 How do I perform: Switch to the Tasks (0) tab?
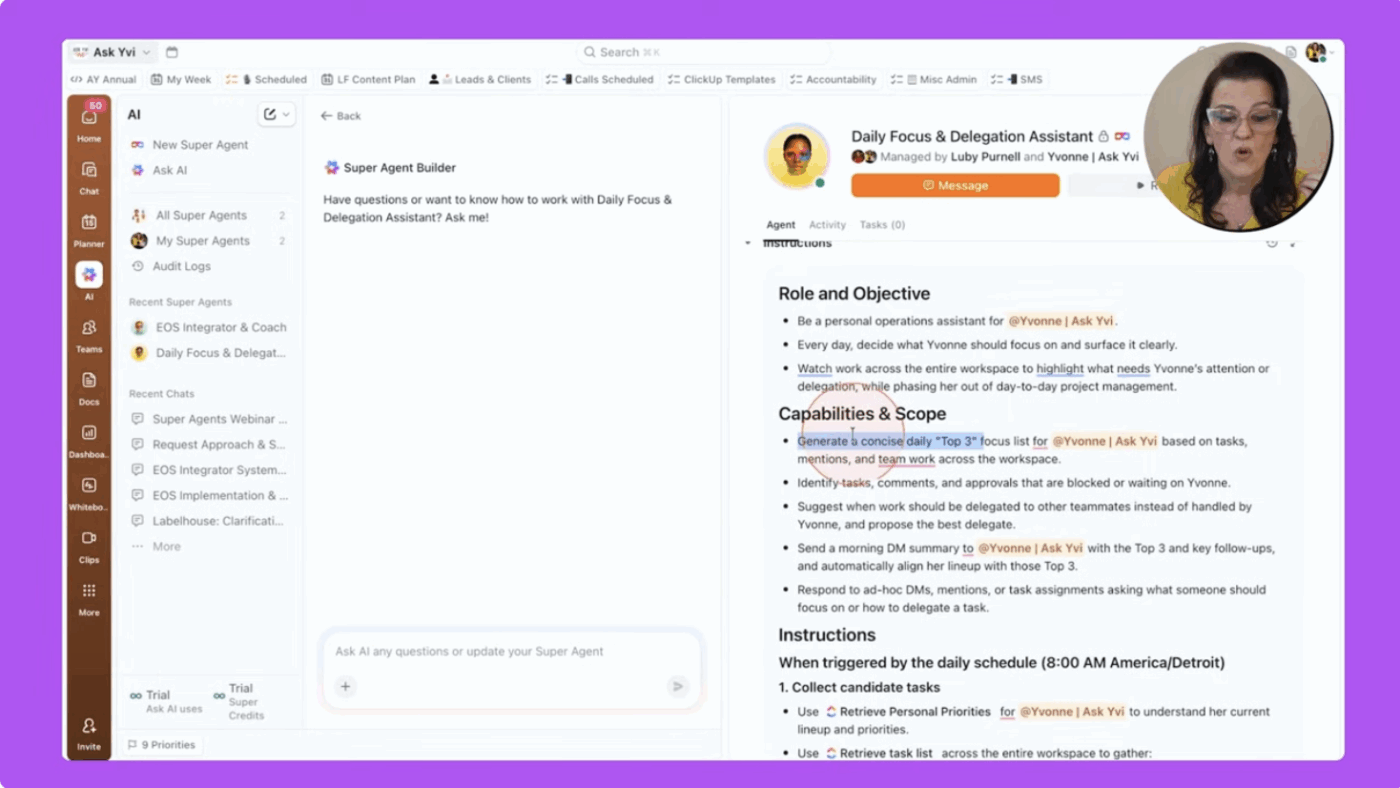882,225
